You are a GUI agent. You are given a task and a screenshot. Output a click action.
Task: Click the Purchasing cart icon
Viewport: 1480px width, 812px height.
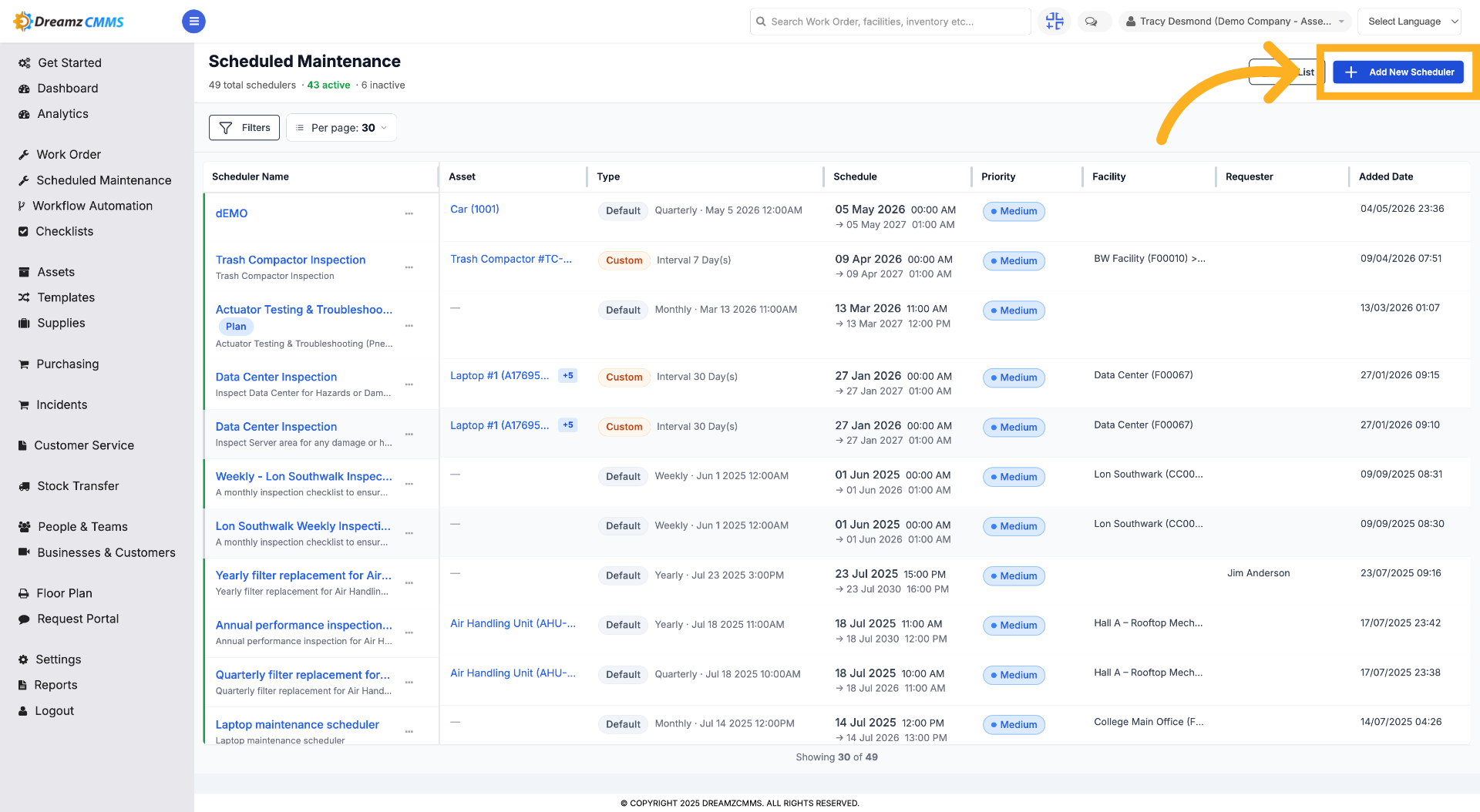coord(24,364)
